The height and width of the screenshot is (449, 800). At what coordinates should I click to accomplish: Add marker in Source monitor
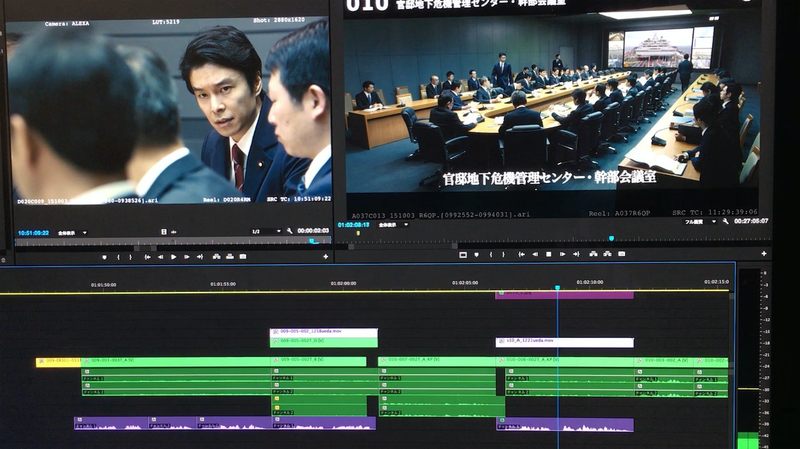[105, 257]
